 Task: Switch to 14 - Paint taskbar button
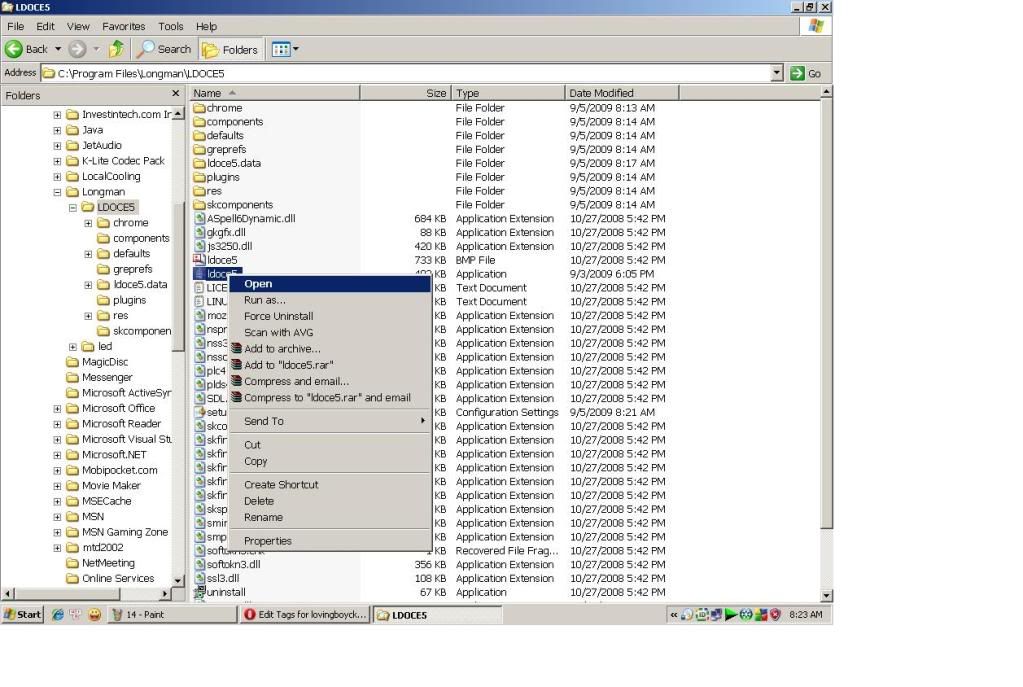(x=172, y=615)
